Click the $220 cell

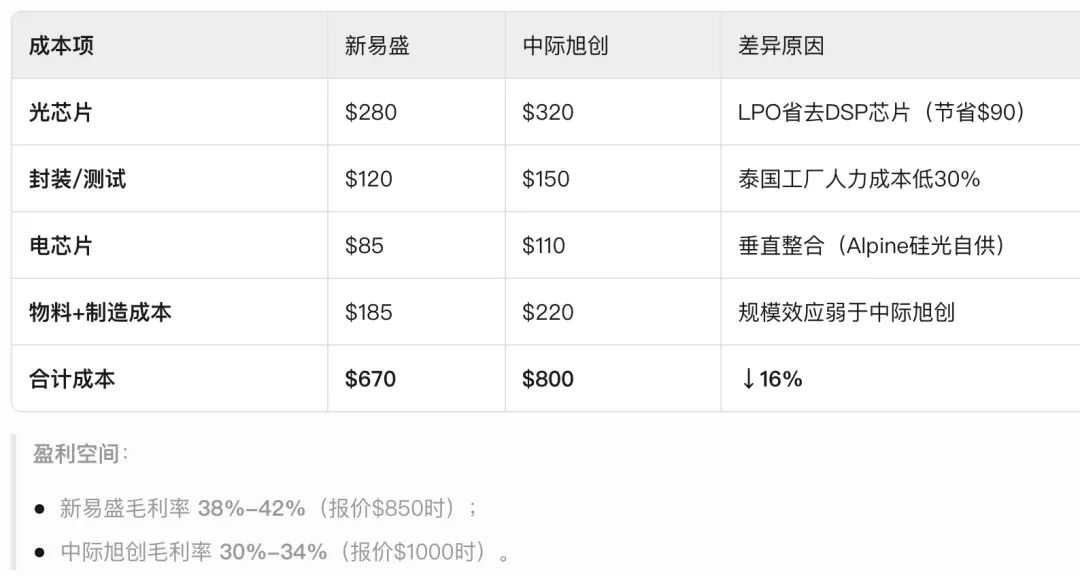point(548,312)
